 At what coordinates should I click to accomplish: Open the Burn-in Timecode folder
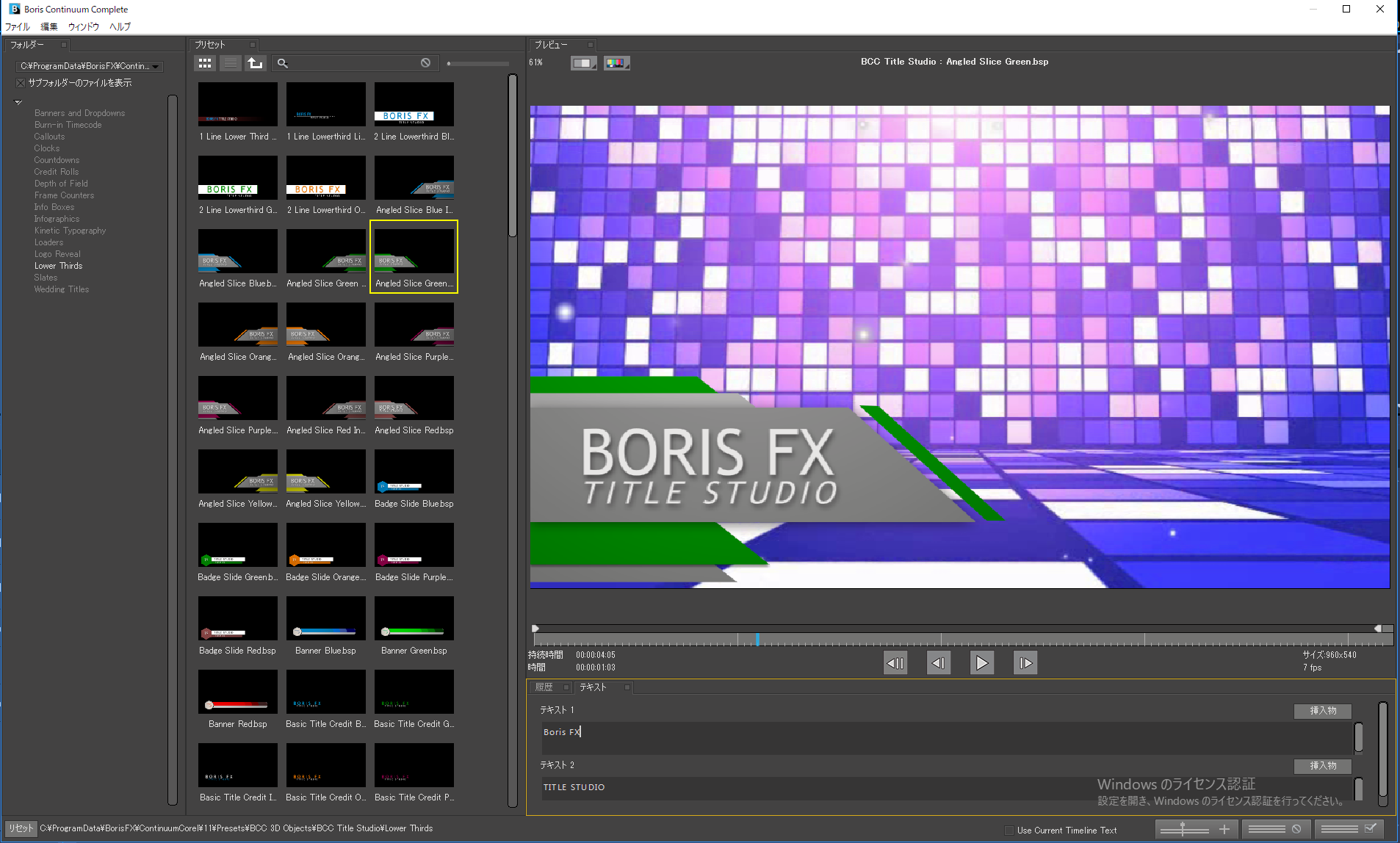(68, 125)
